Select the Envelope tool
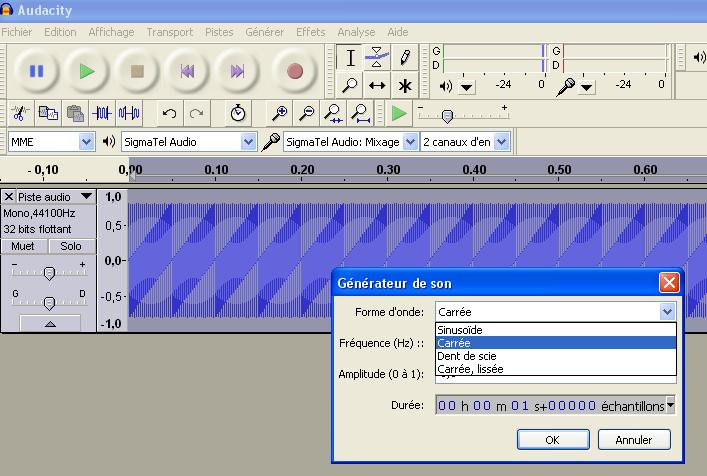Image resolution: width=707 pixels, height=476 pixels. (x=377, y=58)
